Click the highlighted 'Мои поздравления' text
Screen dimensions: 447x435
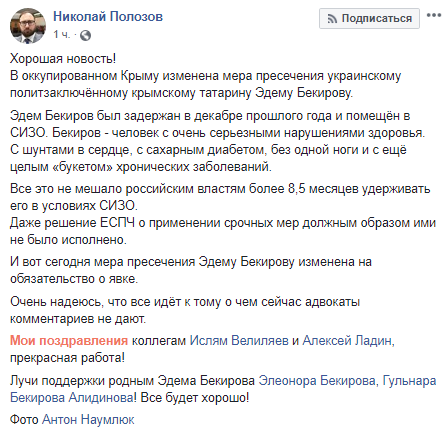pos(69,341)
